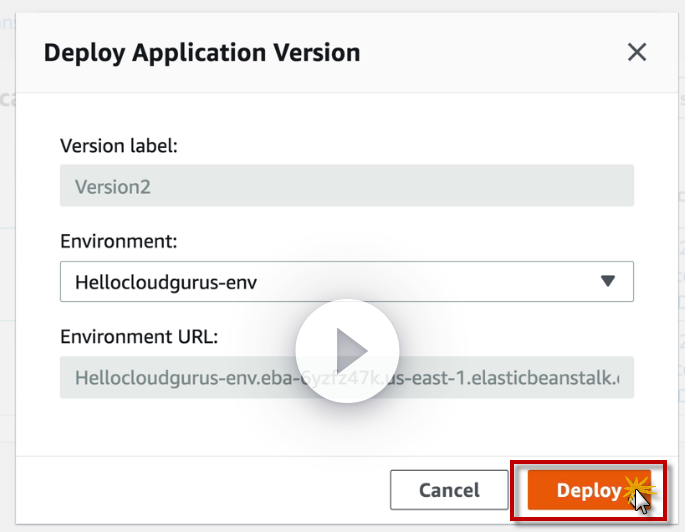This screenshot has height=532, width=685.
Task: Click the "Deploy Application Version" dialog title
Action: click(202, 53)
